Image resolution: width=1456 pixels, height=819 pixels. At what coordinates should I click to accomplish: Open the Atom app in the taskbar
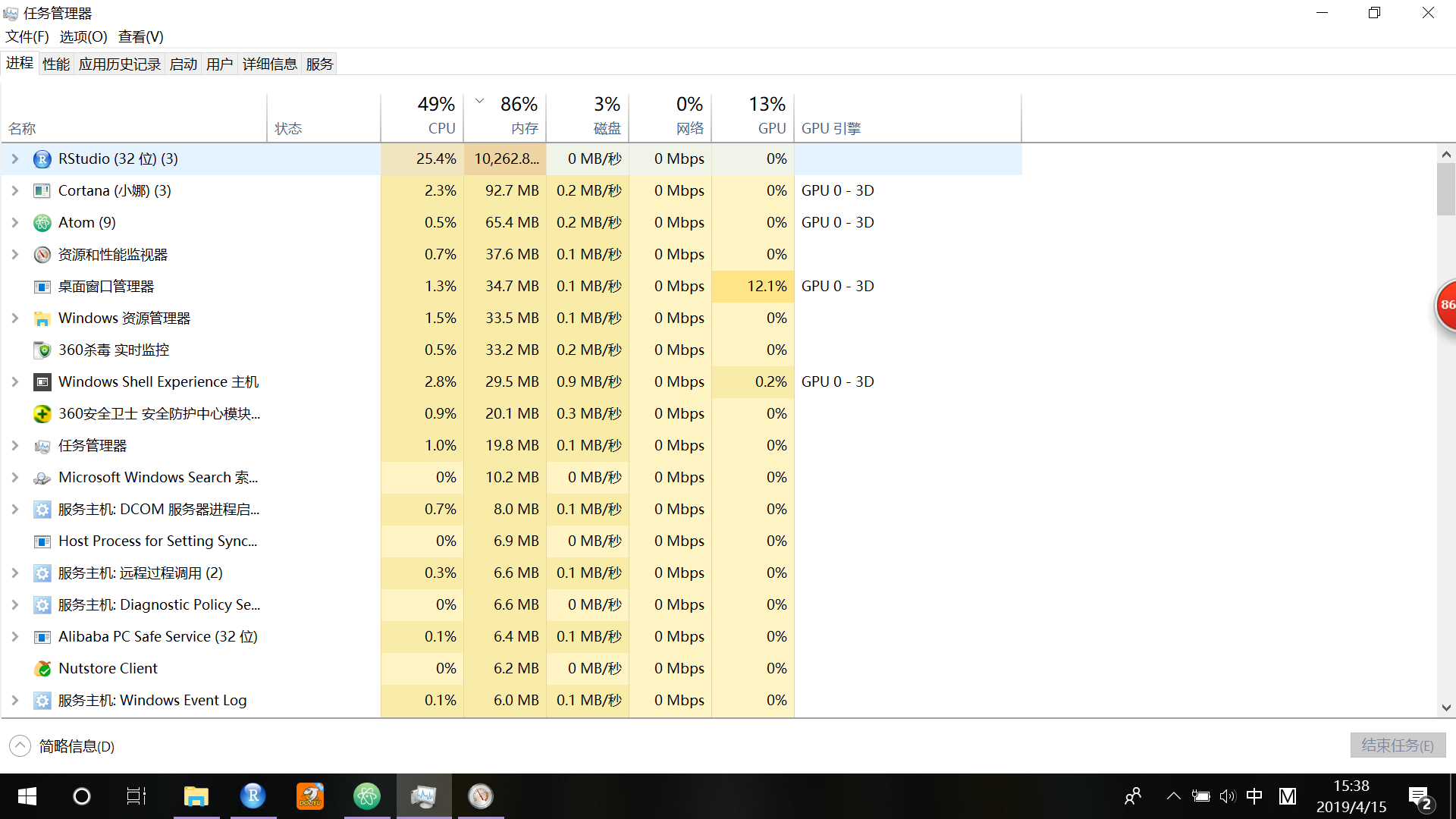pyautogui.click(x=367, y=796)
